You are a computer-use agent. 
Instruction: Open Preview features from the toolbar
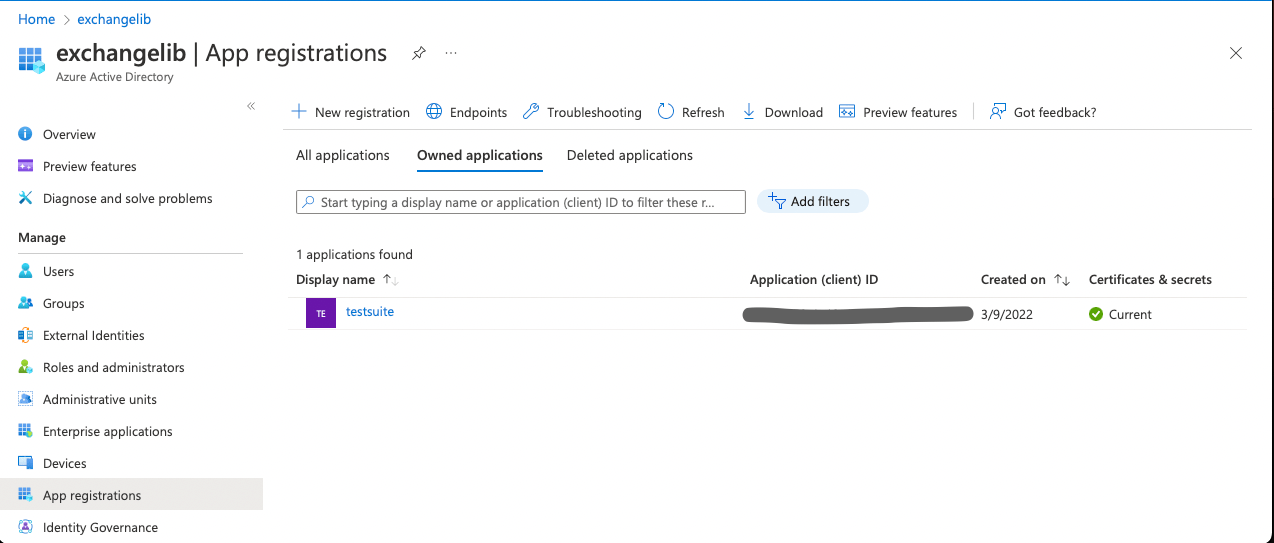point(899,112)
